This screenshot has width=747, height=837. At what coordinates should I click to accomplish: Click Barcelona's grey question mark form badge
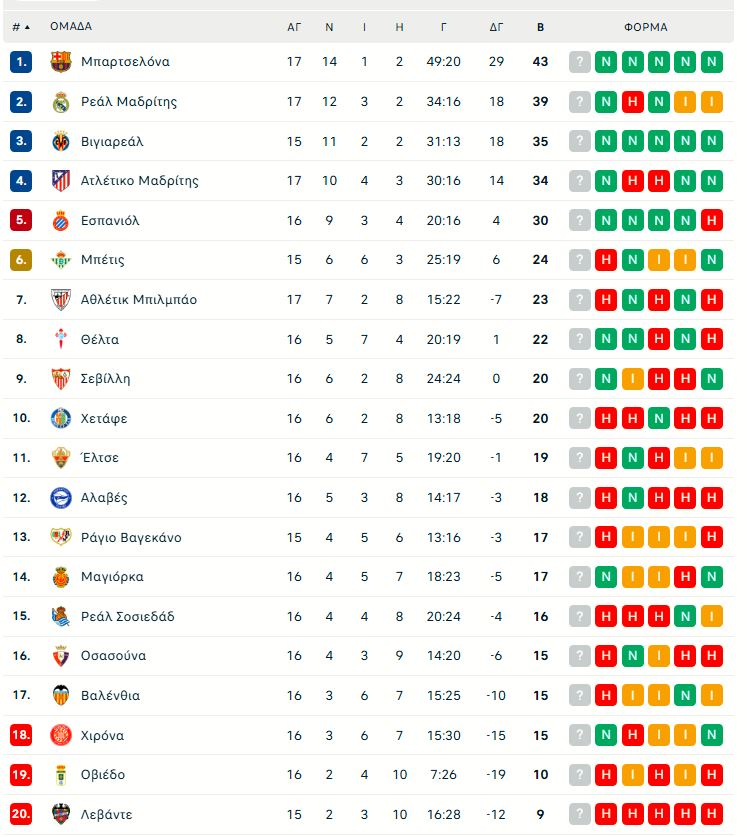point(580,62)
